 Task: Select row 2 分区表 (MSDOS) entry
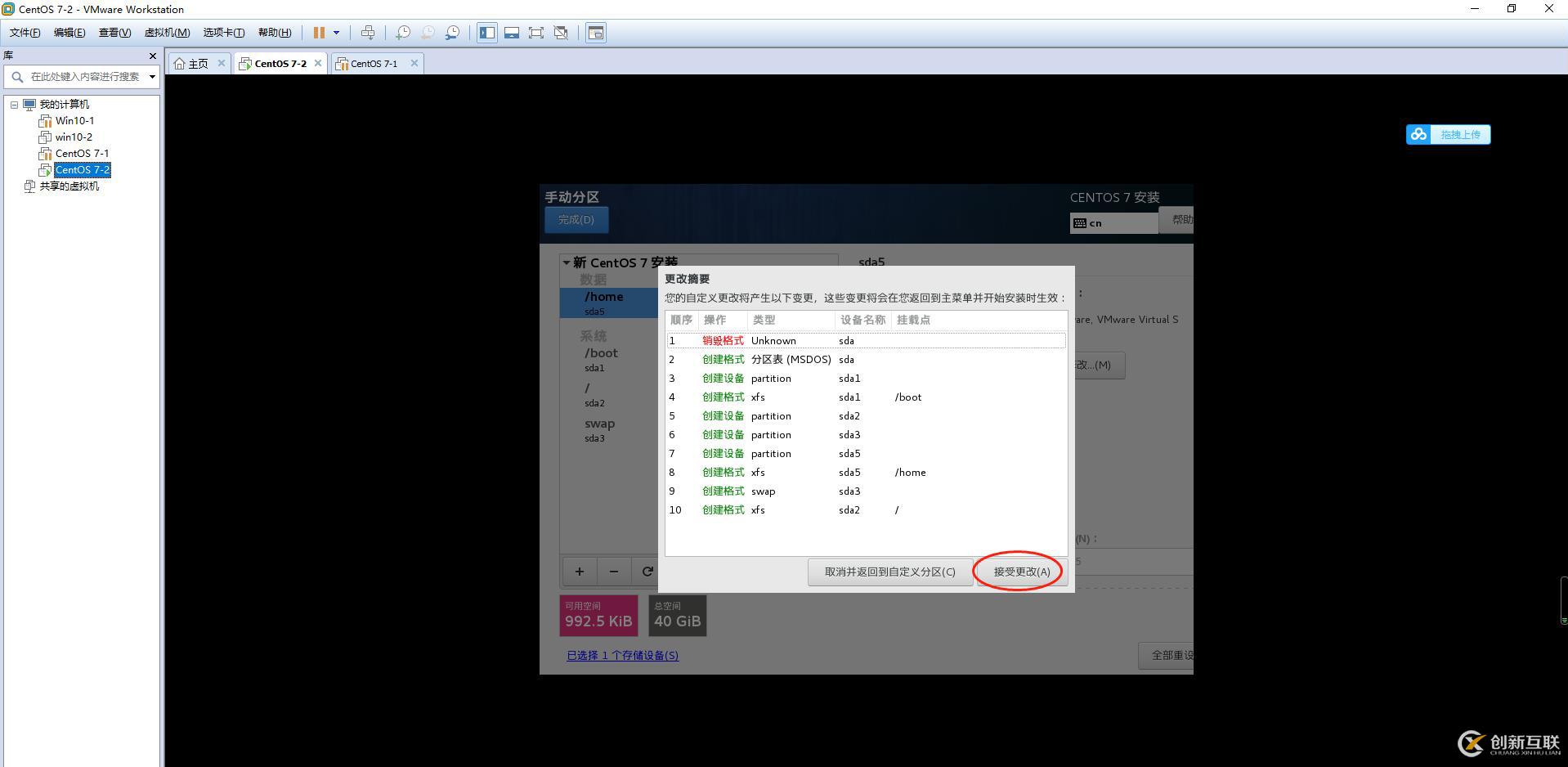pyautogui.click(x=866, y=360)
